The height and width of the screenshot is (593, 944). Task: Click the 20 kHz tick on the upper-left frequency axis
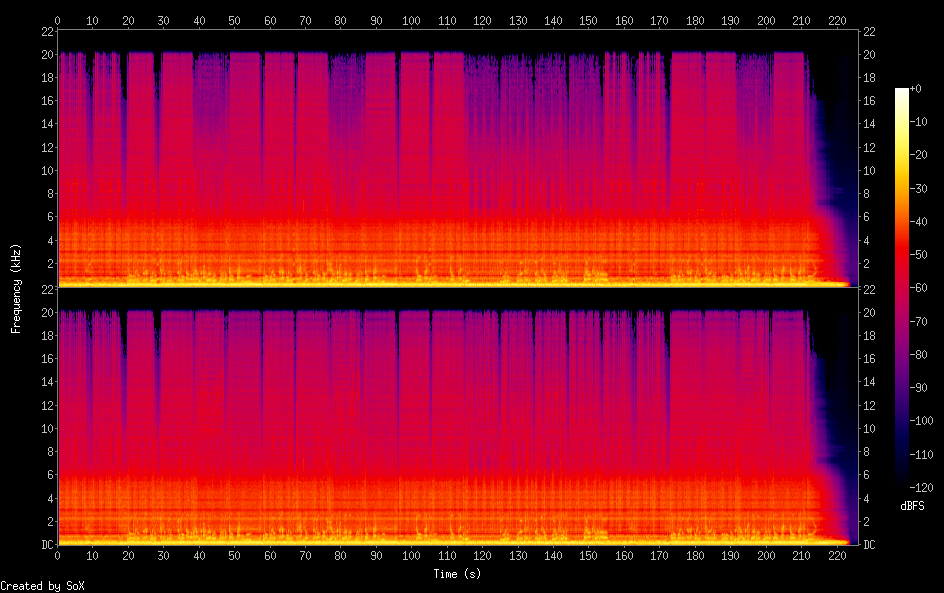point(47,54)
